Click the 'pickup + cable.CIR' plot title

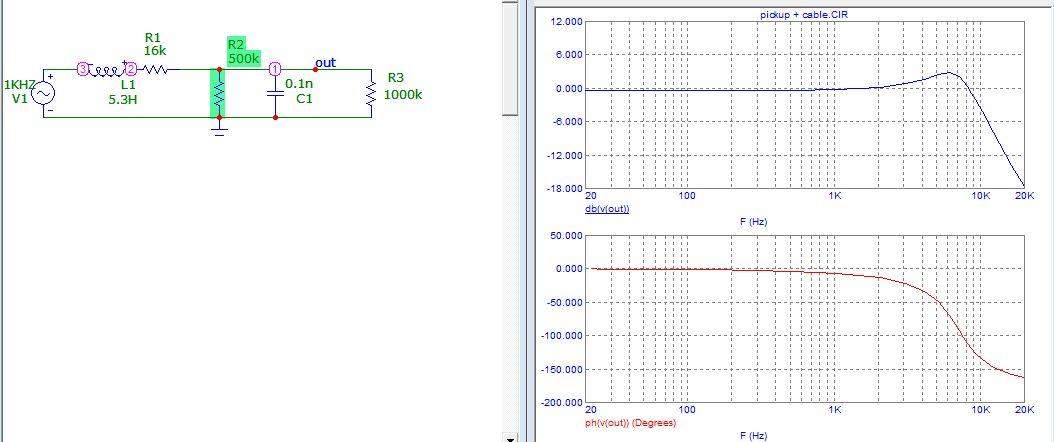tap(804, 13)
